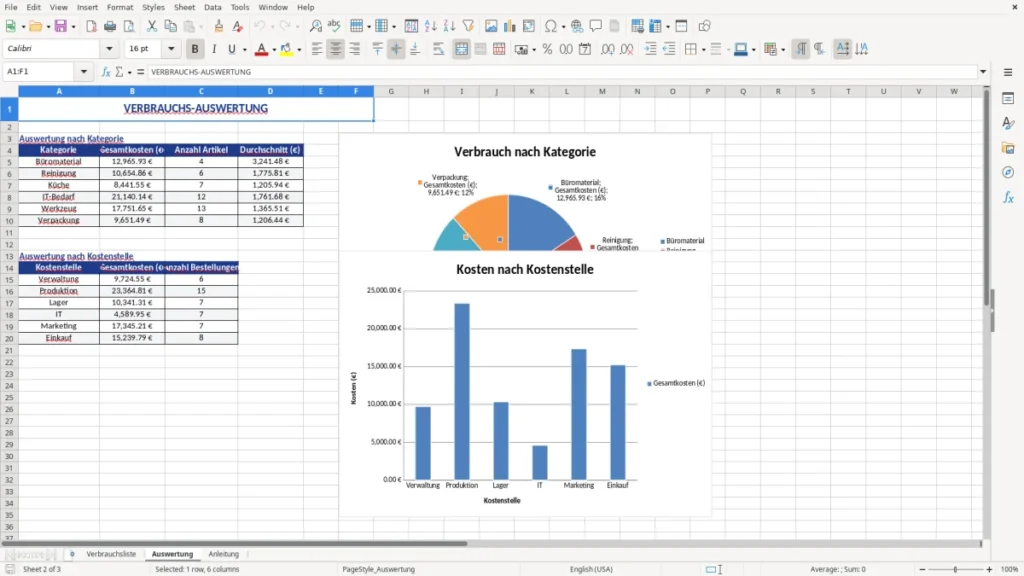Open the Font Name dropdown arrow
Image resolution: width=1024 pixels, height=576 pixels.
109,48
